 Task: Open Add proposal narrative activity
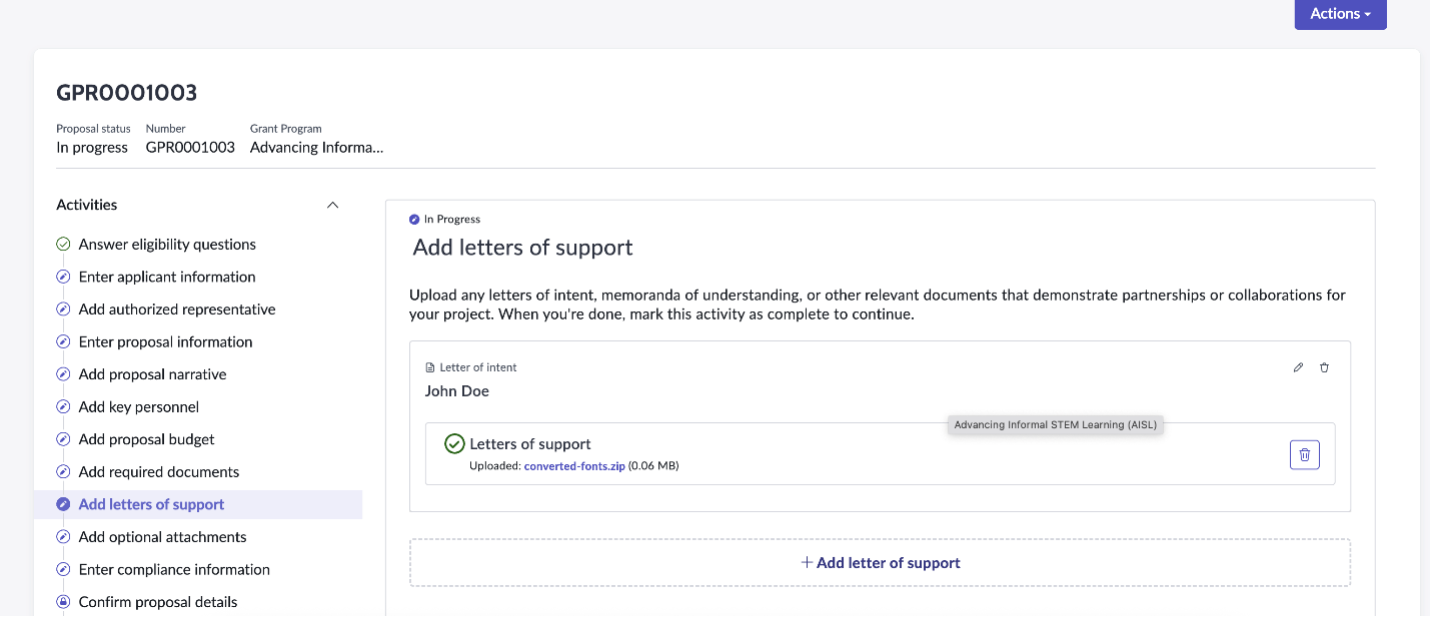[152, 374]
